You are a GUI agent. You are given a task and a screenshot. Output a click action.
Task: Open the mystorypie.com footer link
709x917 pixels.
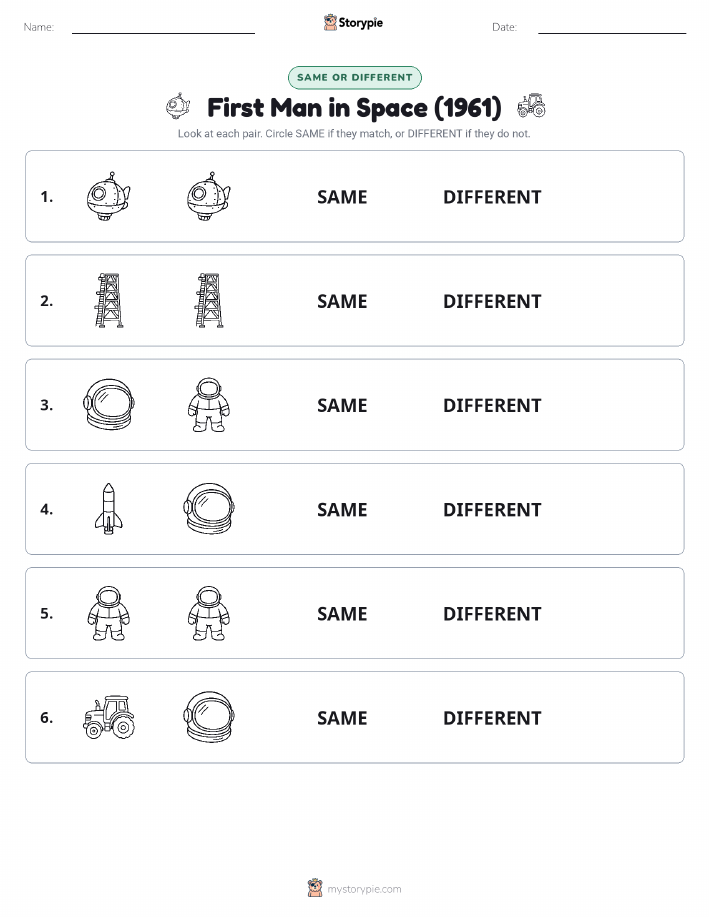pos(364,889)
